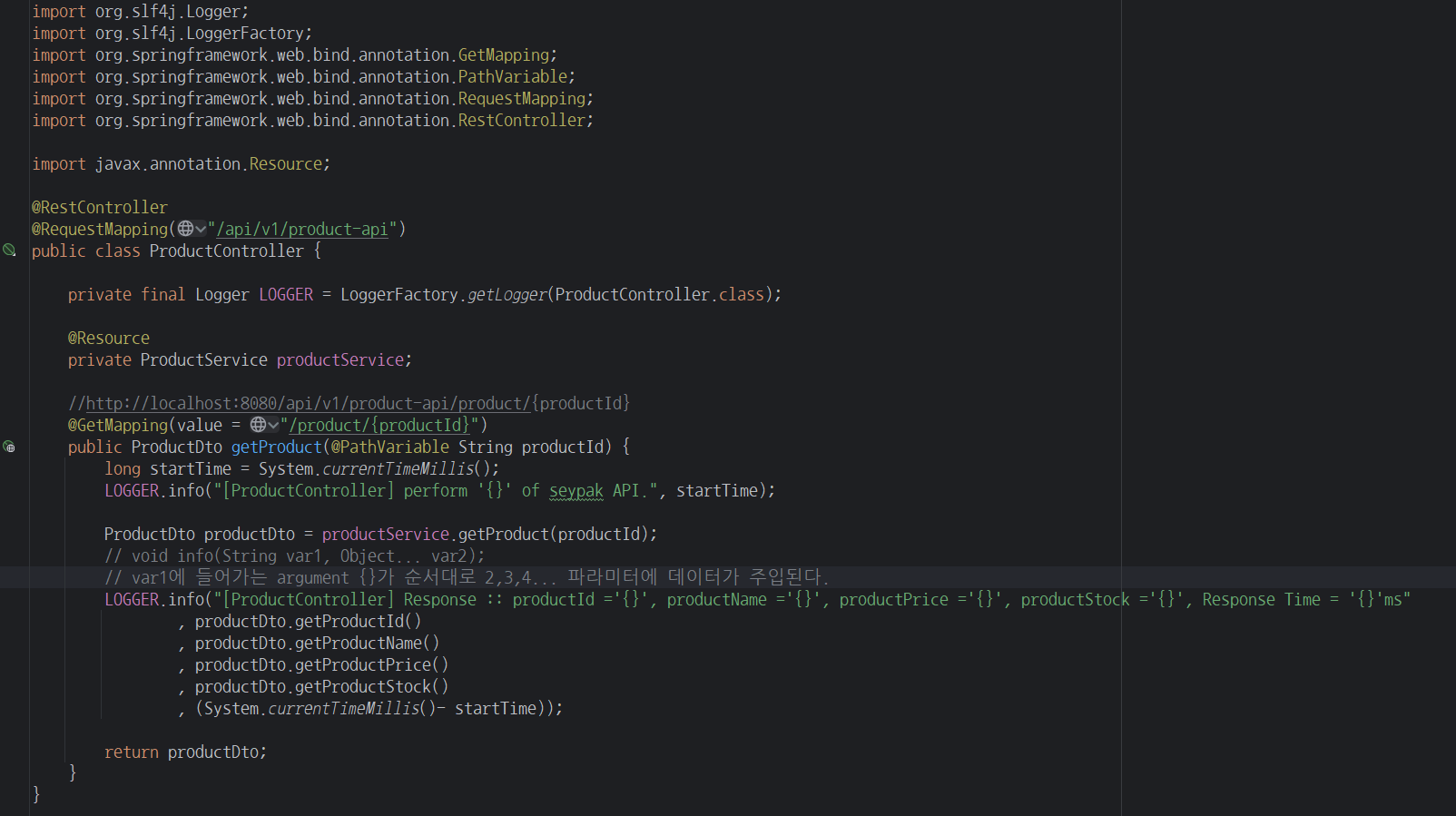
Task: Click the comment "// void info(String var1, Object... var2);"
Action: point(295,556)
